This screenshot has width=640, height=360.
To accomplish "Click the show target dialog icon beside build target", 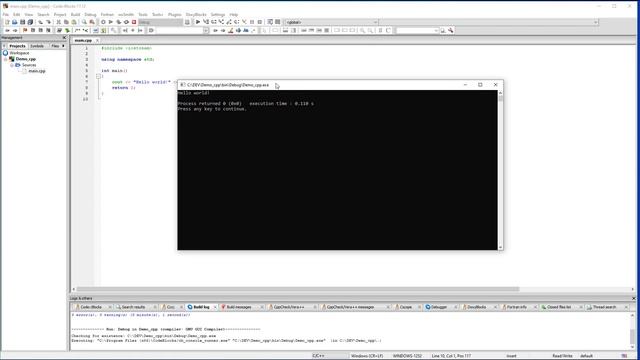I will coord(187,22).
